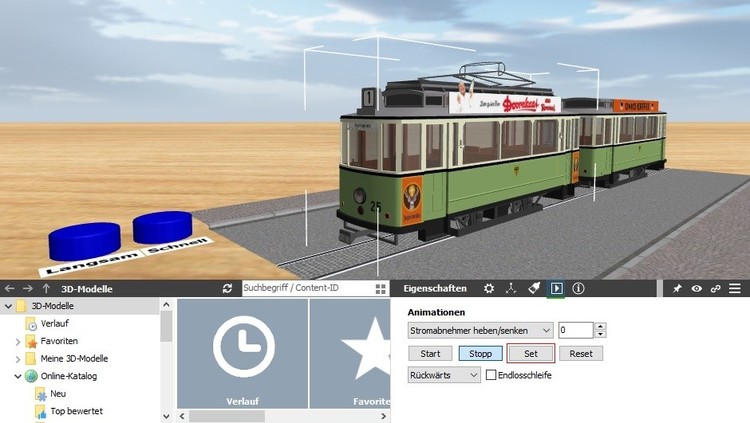Click the Stopp animation button

point(480,354)
